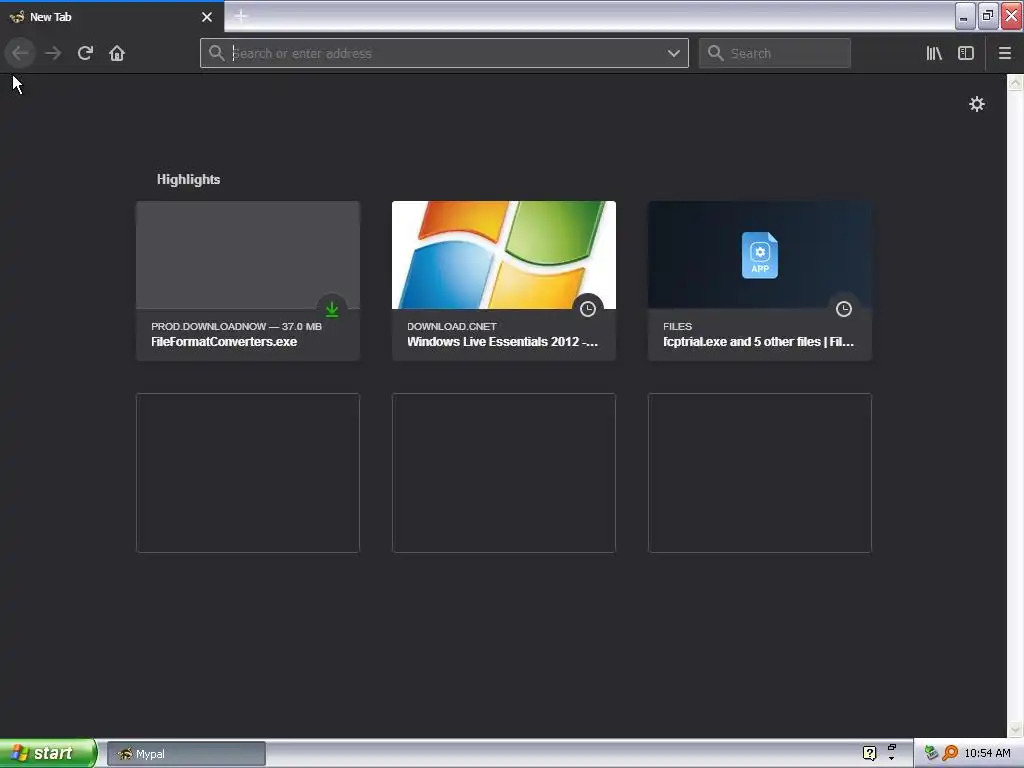Viewport: 1024px width, 768px height.
Task: Click the scrollbar up arrow
Action: (1015, 82)
